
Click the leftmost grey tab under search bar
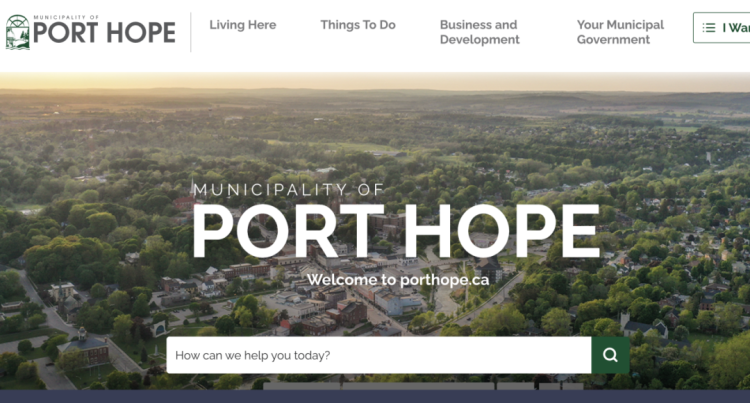tap(302, 386)
